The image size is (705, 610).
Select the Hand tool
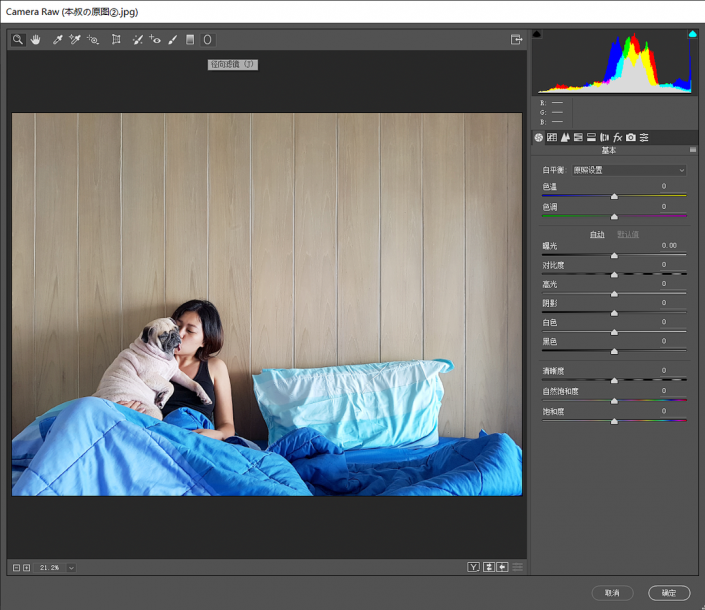point(35,40)
